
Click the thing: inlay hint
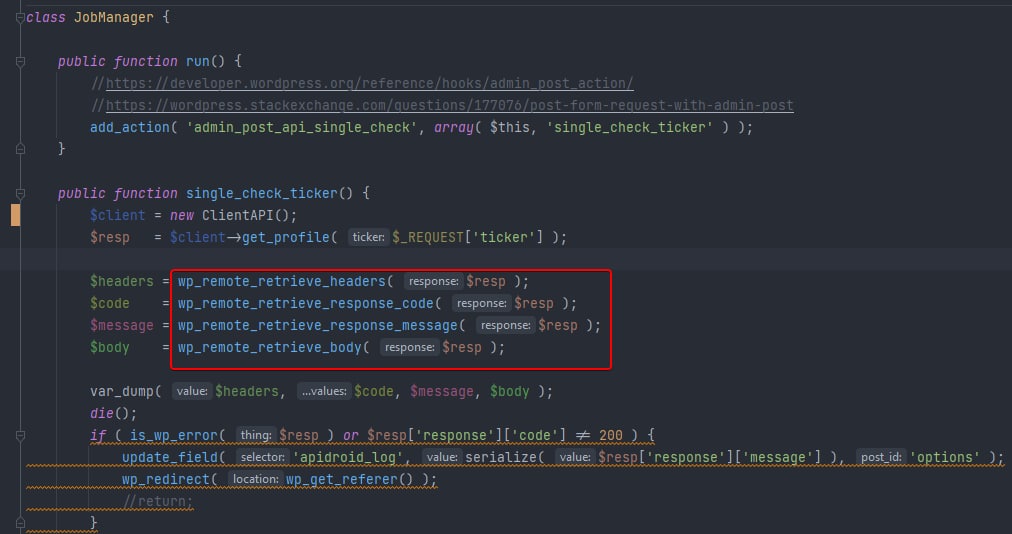click(x=256, y=435)
